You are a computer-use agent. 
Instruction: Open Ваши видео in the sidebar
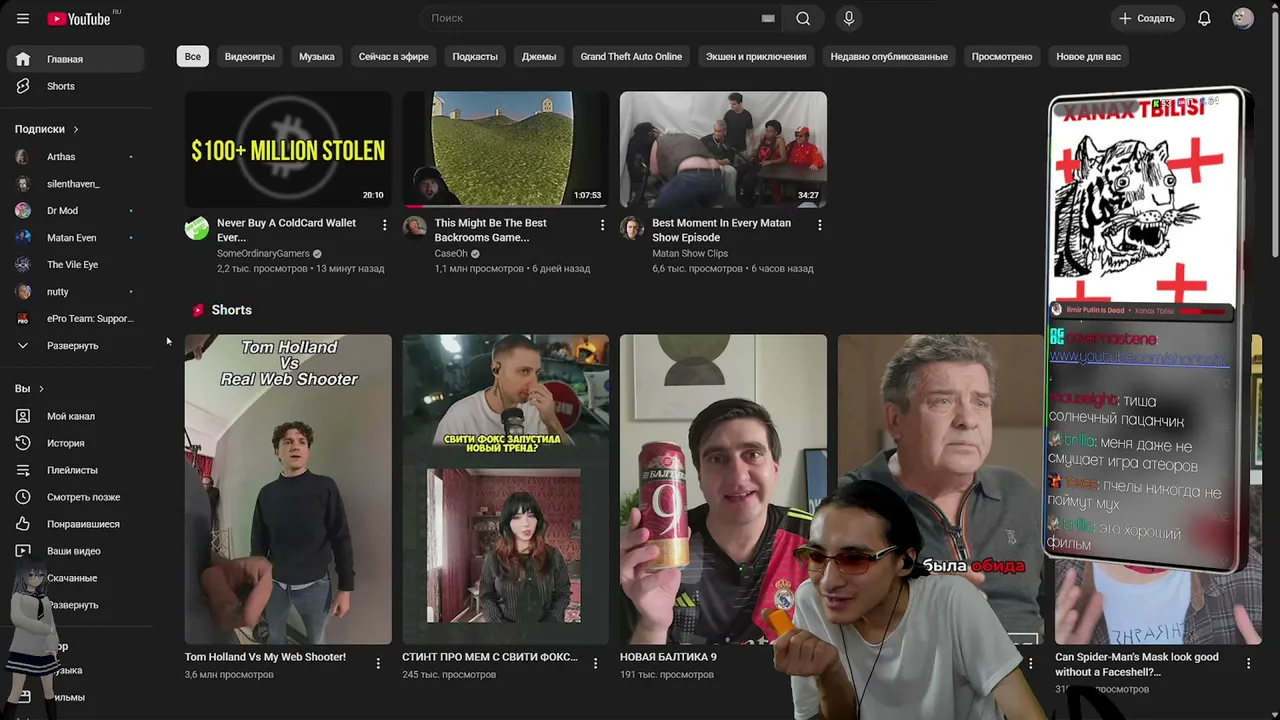(x=76, y=551)
